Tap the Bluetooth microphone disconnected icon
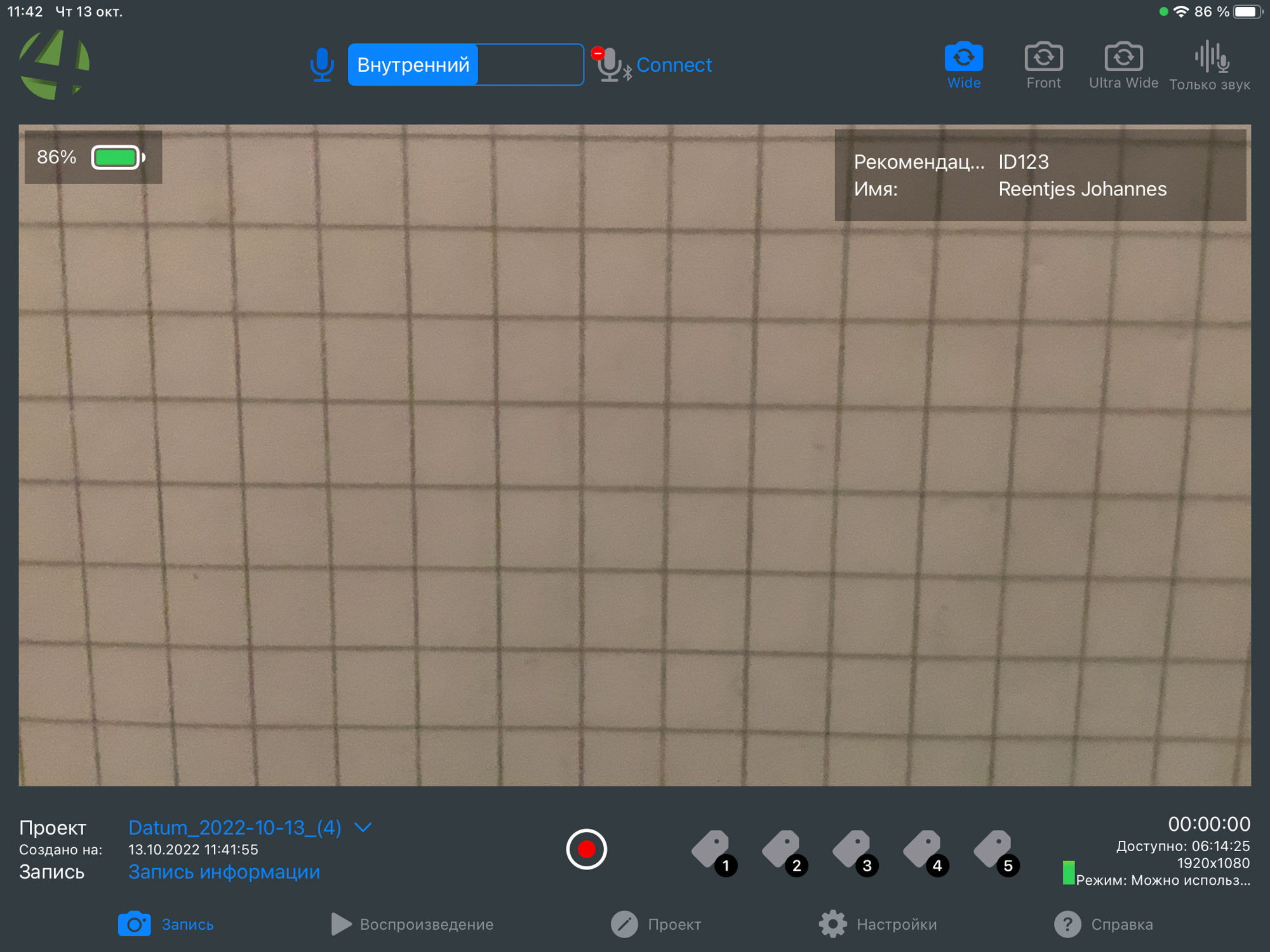 click(611, 64)
